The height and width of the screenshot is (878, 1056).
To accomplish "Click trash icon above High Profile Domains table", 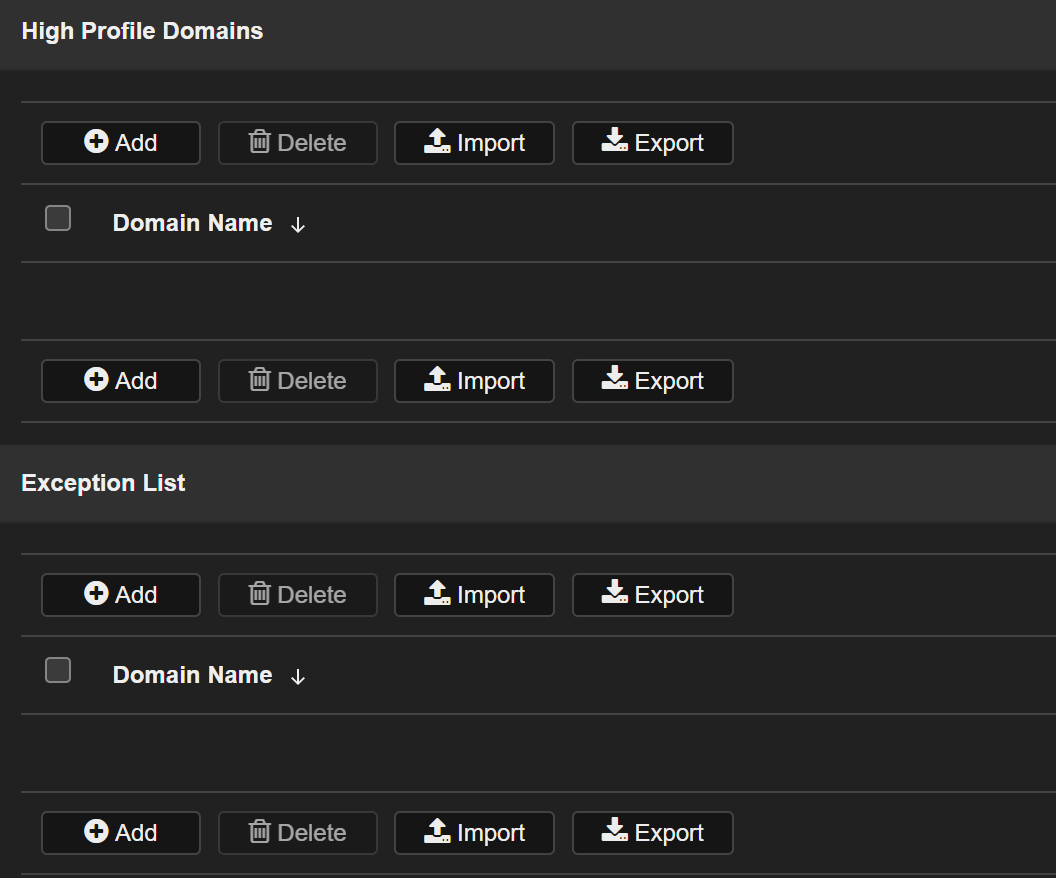I will (x=259, y=142).
